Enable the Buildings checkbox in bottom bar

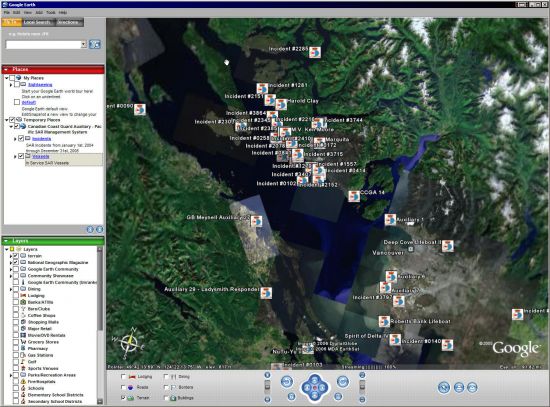tap(166, 398)
